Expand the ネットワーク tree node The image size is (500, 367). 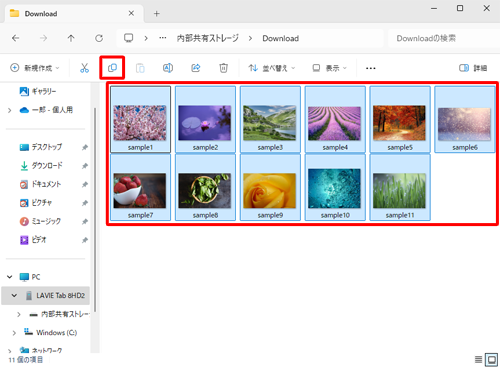(9, 351)
